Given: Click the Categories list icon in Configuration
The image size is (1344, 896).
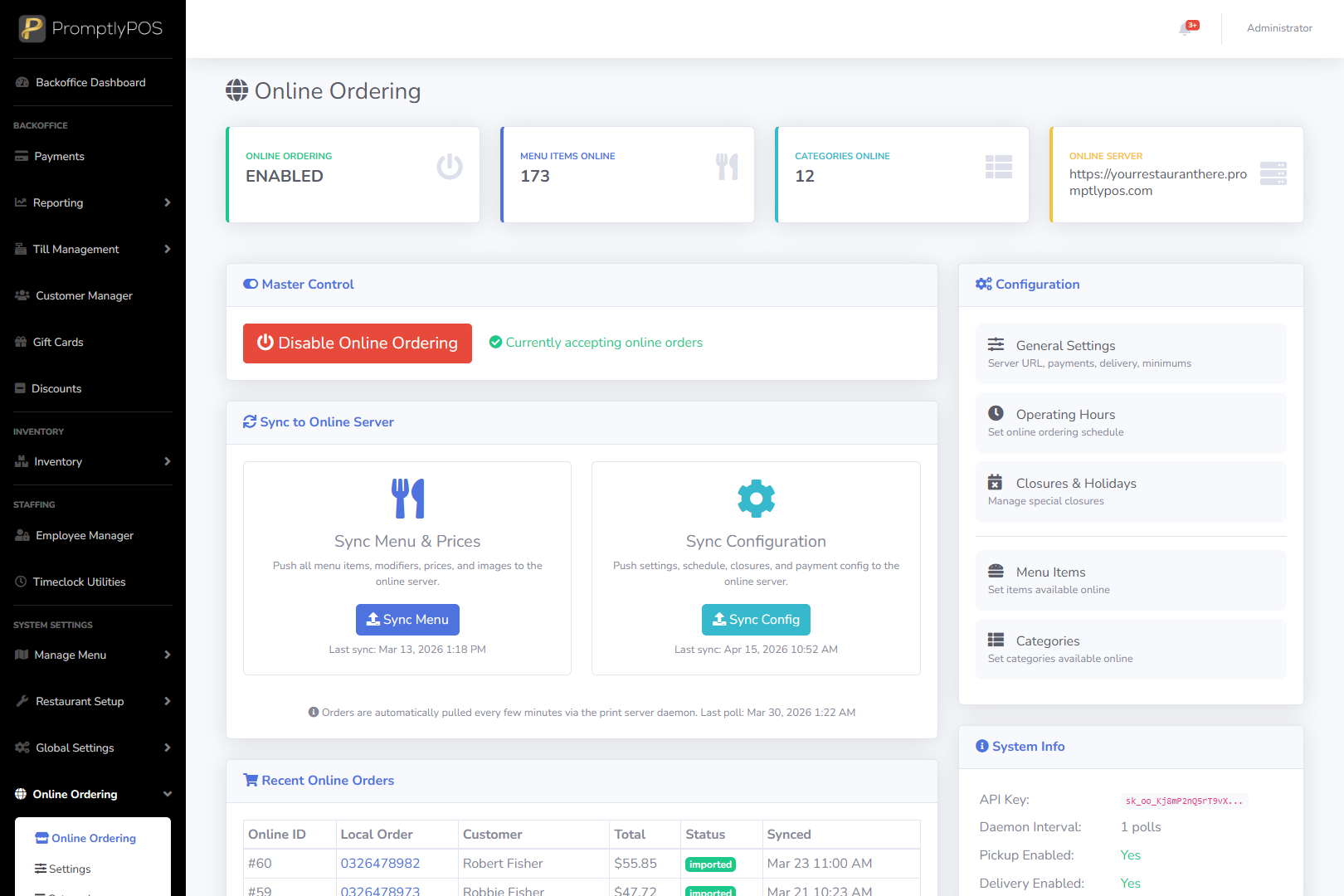Looking at the screenshot, I should pyautogui.click(x=996, y=640).
